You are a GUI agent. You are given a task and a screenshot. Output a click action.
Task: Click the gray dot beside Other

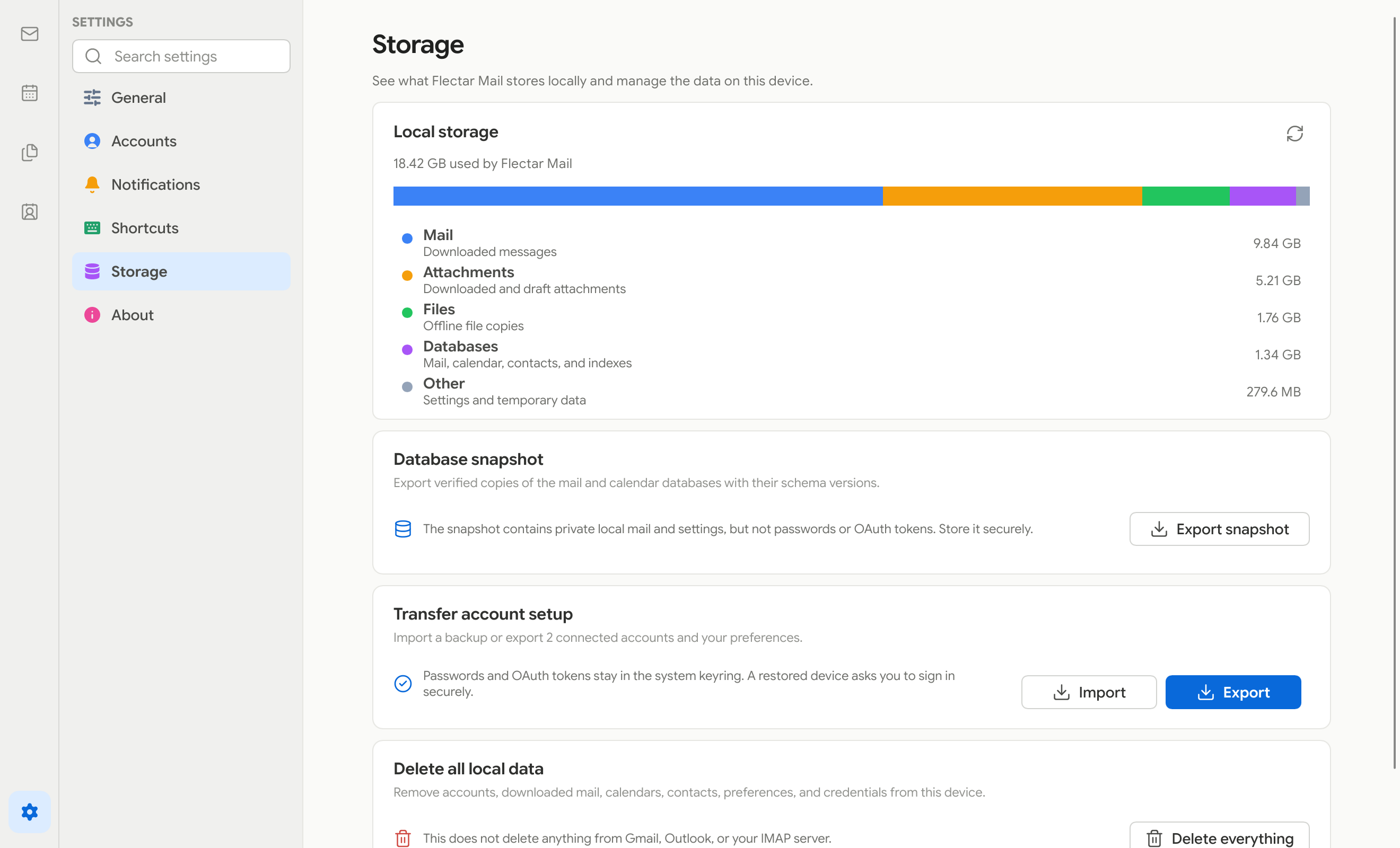tap(407, 387)
